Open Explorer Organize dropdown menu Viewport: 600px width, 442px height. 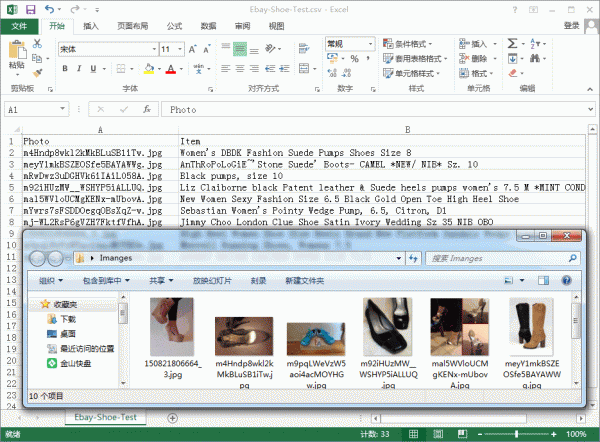(51, 281)
